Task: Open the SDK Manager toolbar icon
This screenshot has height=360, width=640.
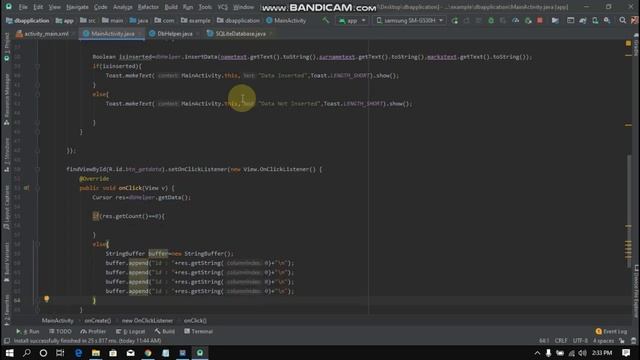Action: click(607, 20)
